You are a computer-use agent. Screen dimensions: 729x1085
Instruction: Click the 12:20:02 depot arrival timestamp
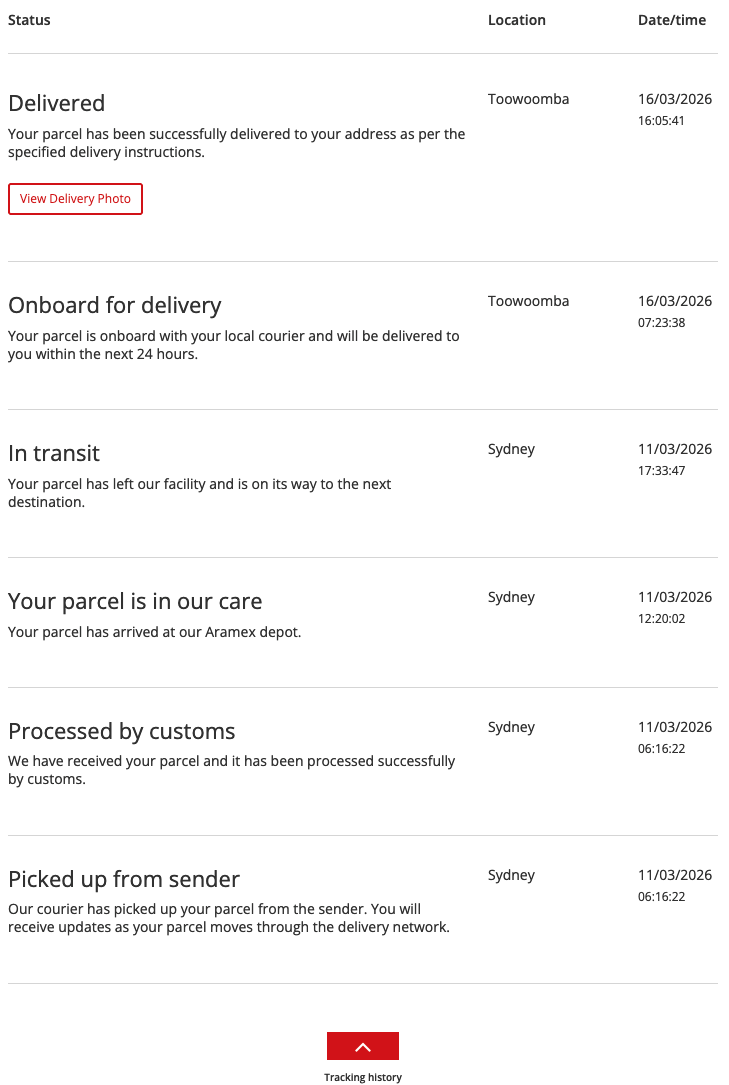tap(661, 619)
